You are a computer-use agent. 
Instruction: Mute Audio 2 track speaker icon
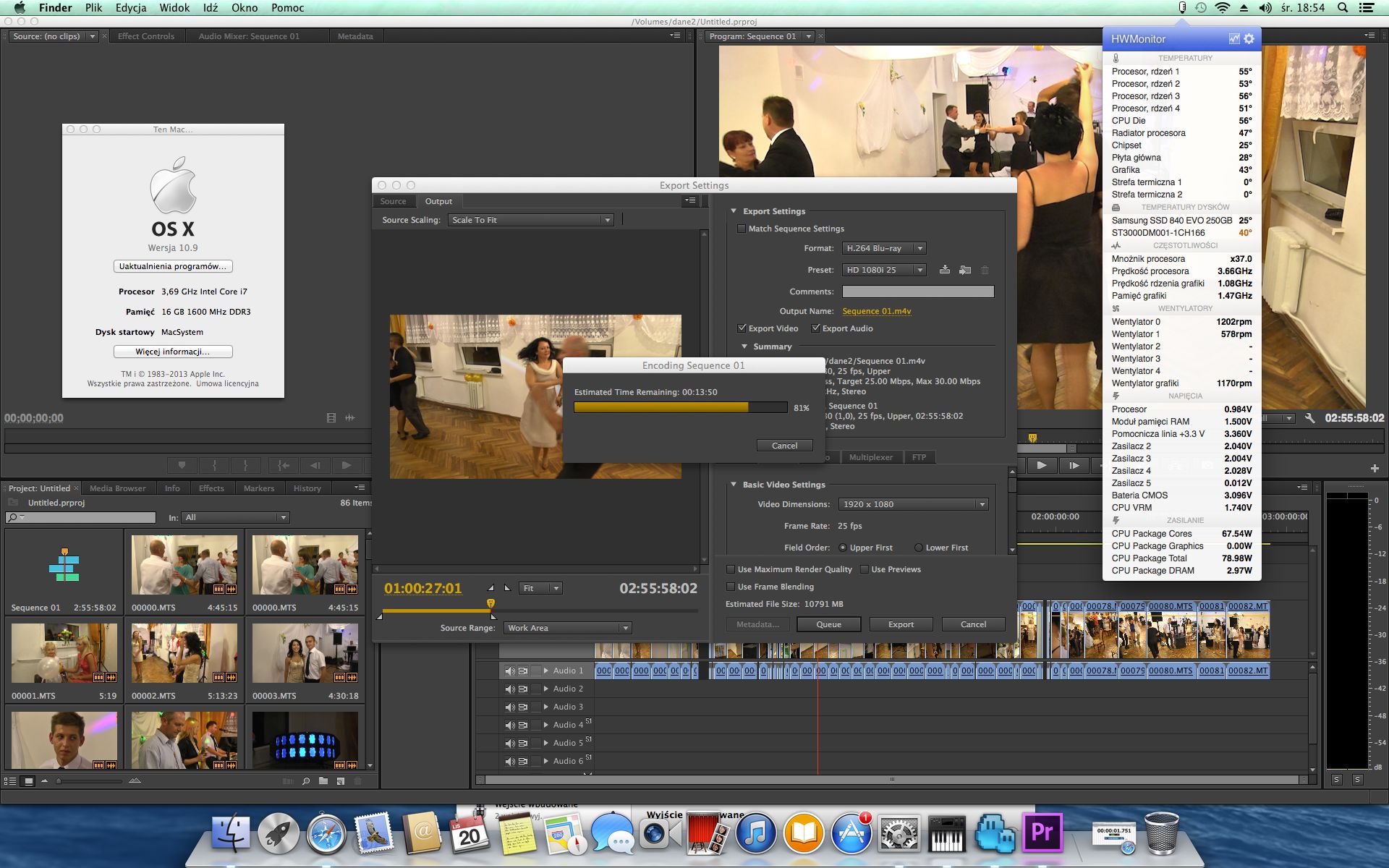(509, 689)
